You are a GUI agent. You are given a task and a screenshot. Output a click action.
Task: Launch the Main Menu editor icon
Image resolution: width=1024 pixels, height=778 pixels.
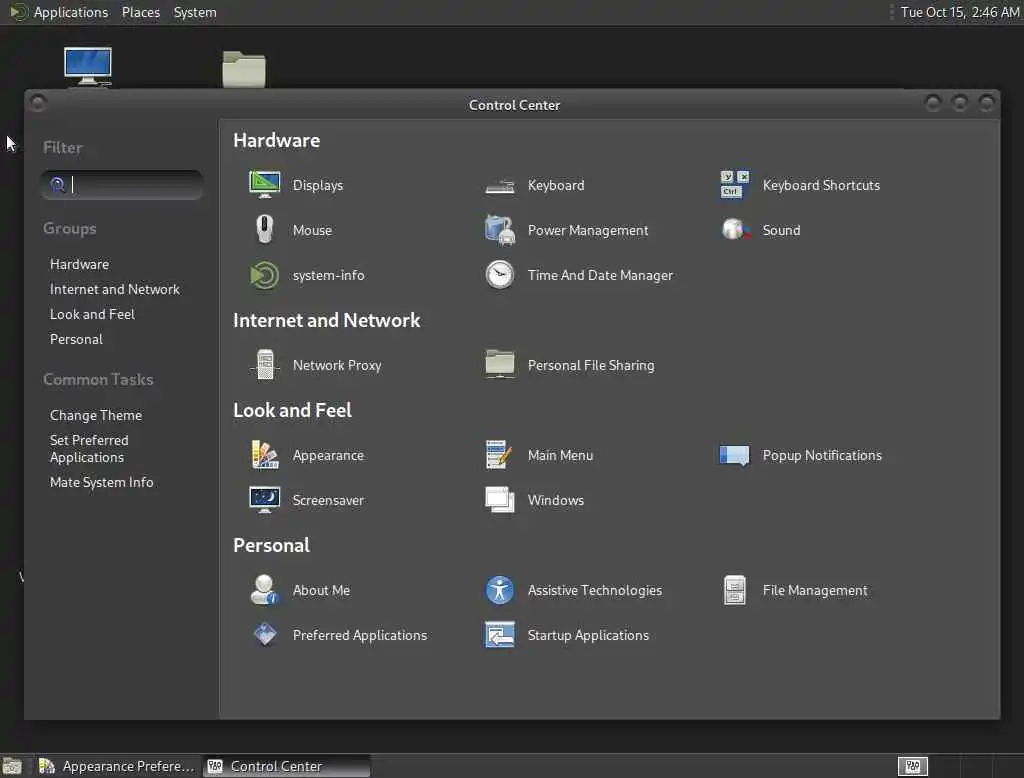pyautogui.click(x=500, y=455)
